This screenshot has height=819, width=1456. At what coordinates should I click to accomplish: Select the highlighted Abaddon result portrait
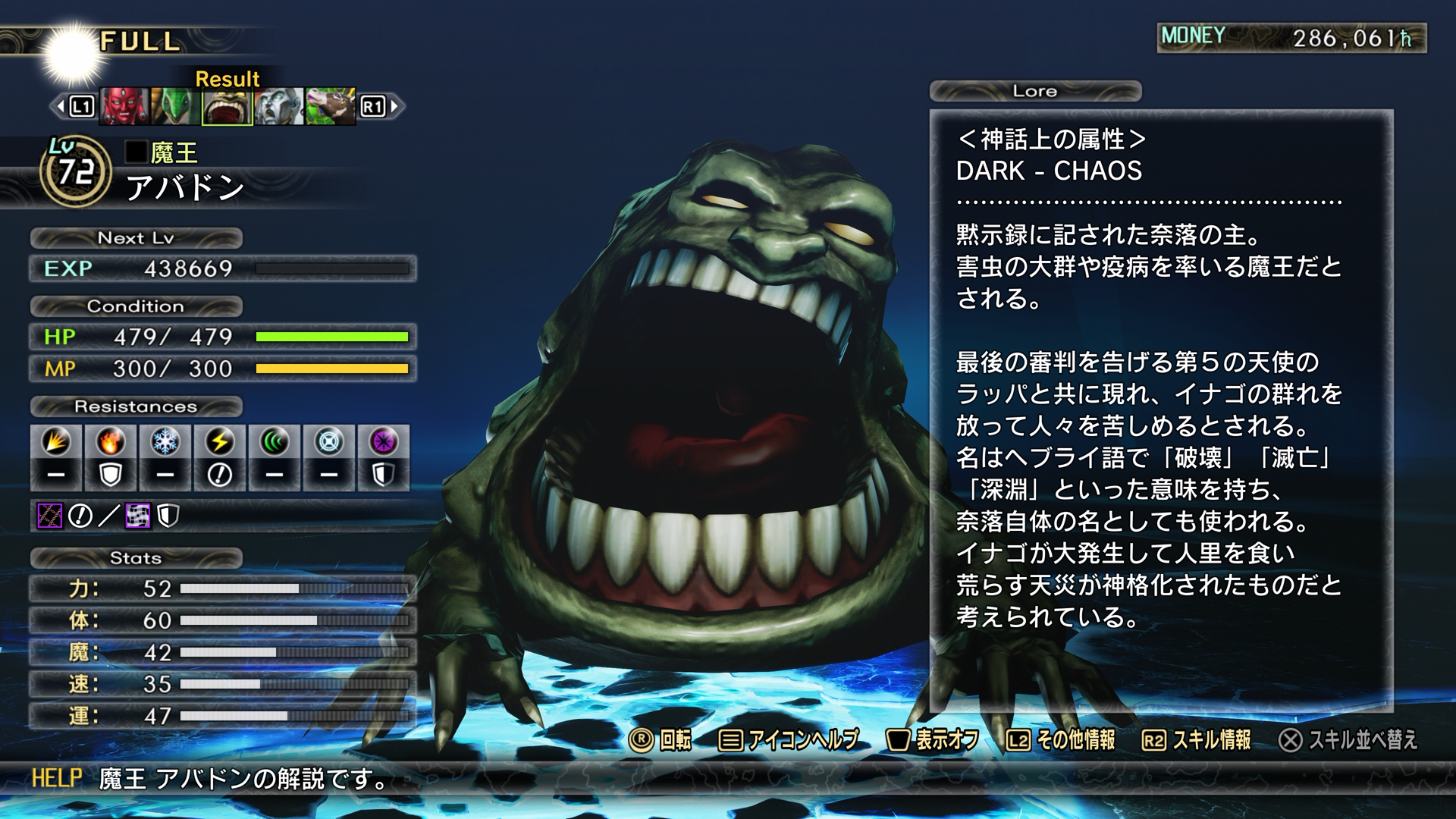pyautogui.click(x=227, y=106)
